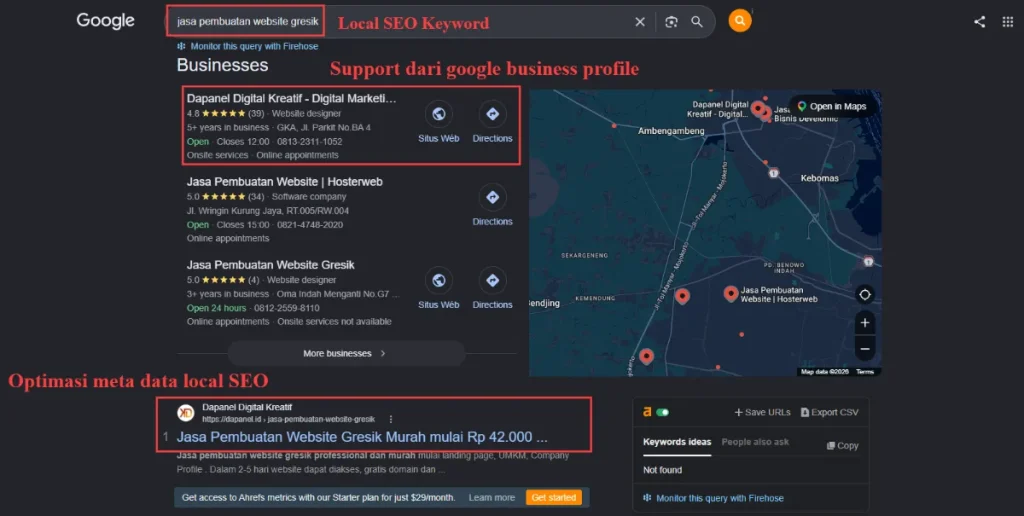
Task: Open Dapanel Digital Kreatif business listing title
Action: coord(291,99)
